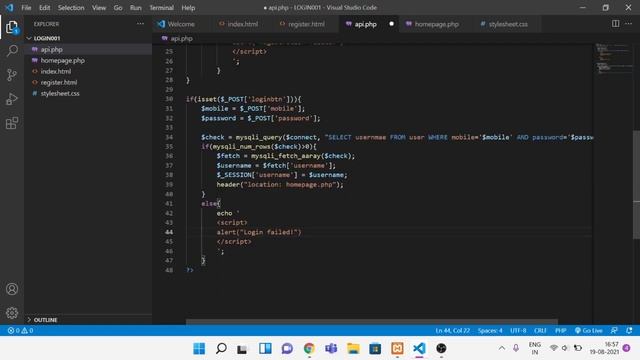Open notifications bell in status bar

629,330
